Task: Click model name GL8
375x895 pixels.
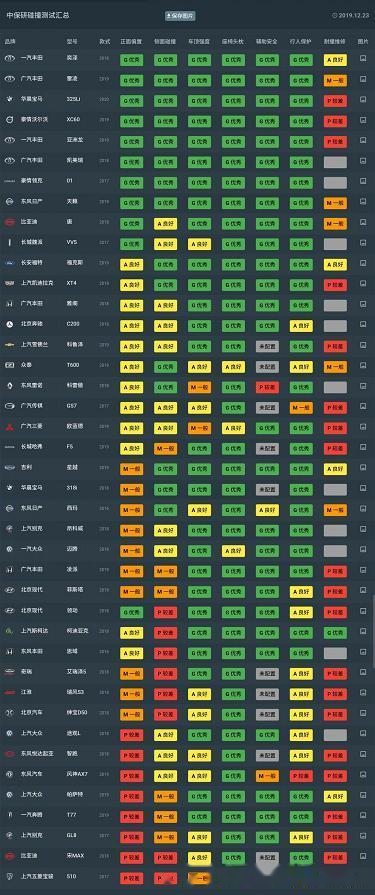Action: [72, 836]
